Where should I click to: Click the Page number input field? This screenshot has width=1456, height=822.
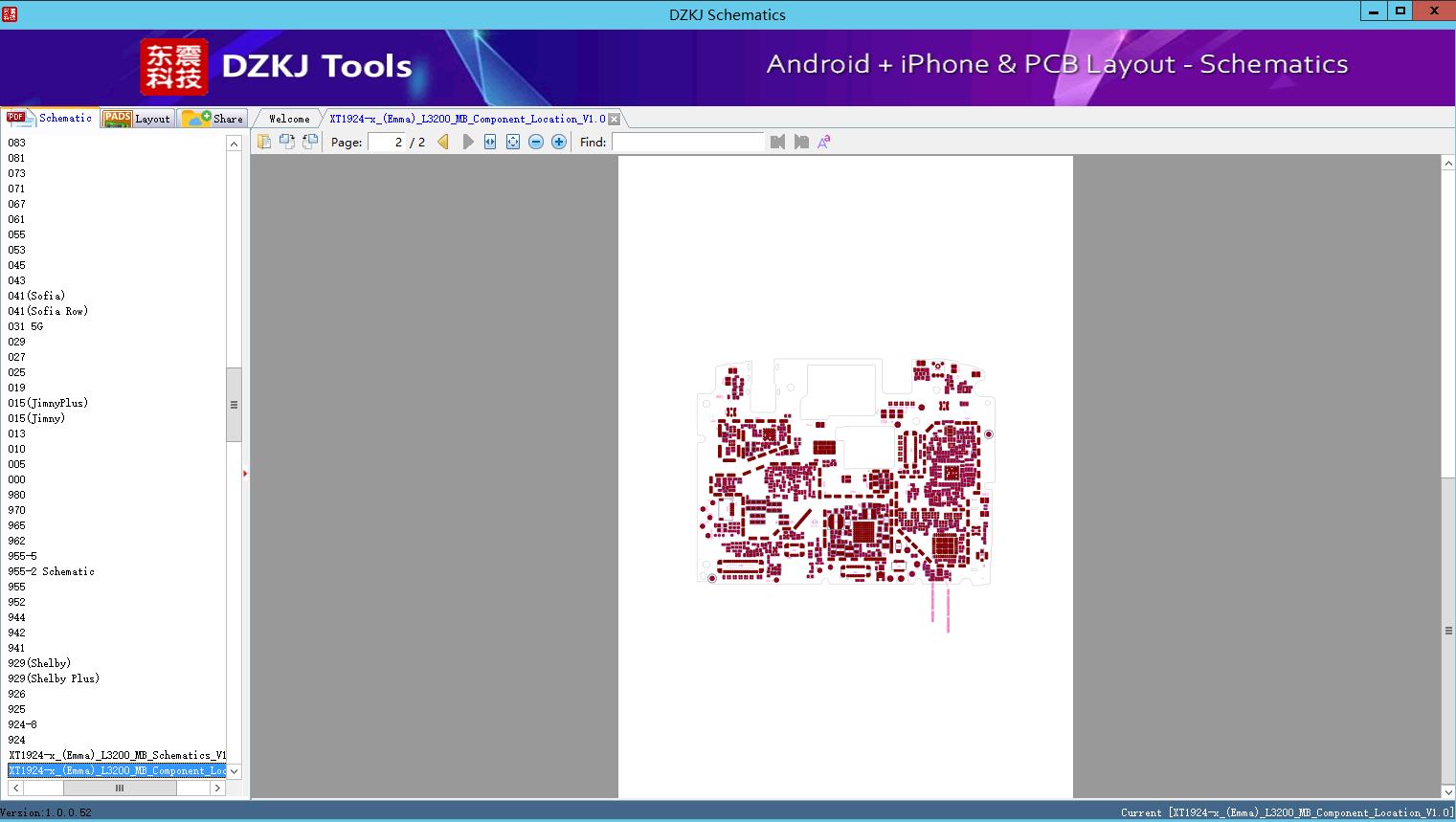point(387,142)
